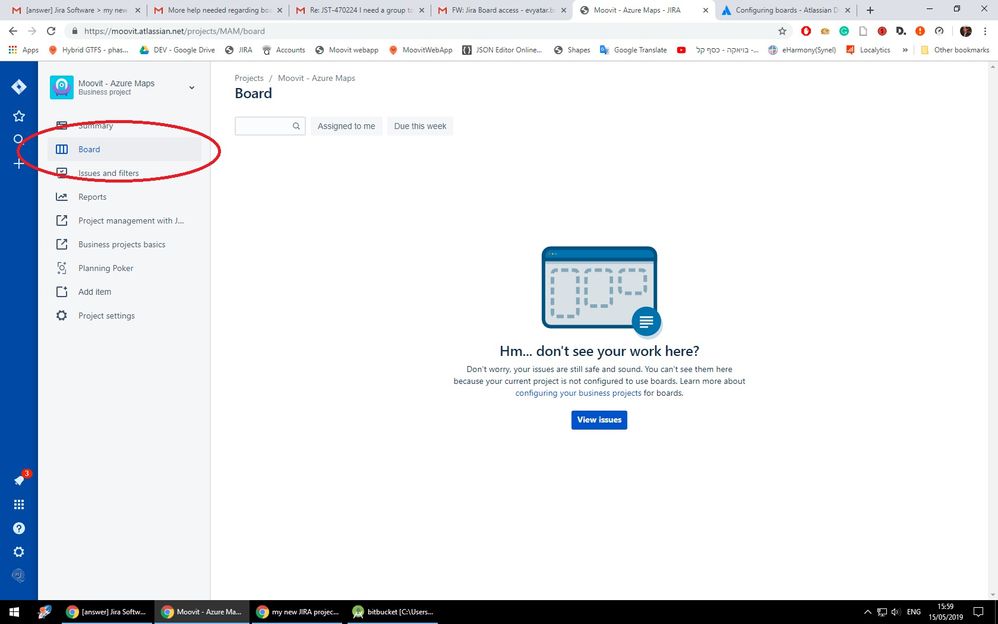Switch to 'my new JIRA projec...' taskbar window
998x624 pixels.
pyautogui.click(x=297, y=612)
